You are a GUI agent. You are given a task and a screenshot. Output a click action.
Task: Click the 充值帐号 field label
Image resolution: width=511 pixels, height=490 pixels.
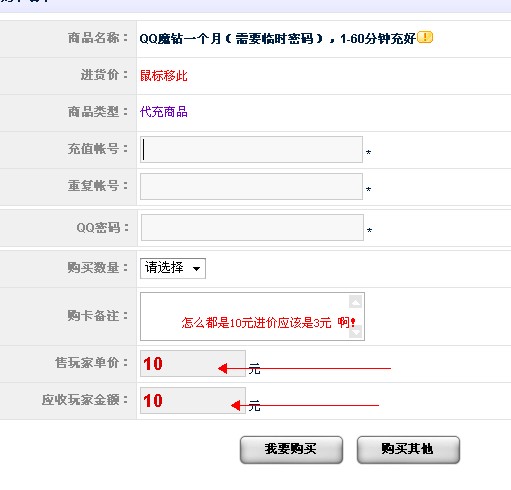(x=98, y=149)
